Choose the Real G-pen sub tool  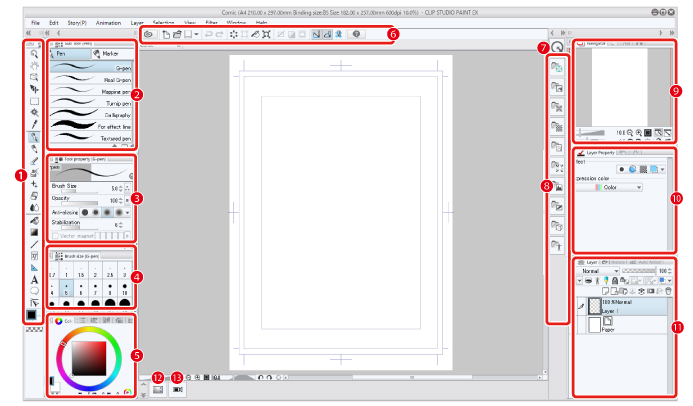(x=91, y=79)
